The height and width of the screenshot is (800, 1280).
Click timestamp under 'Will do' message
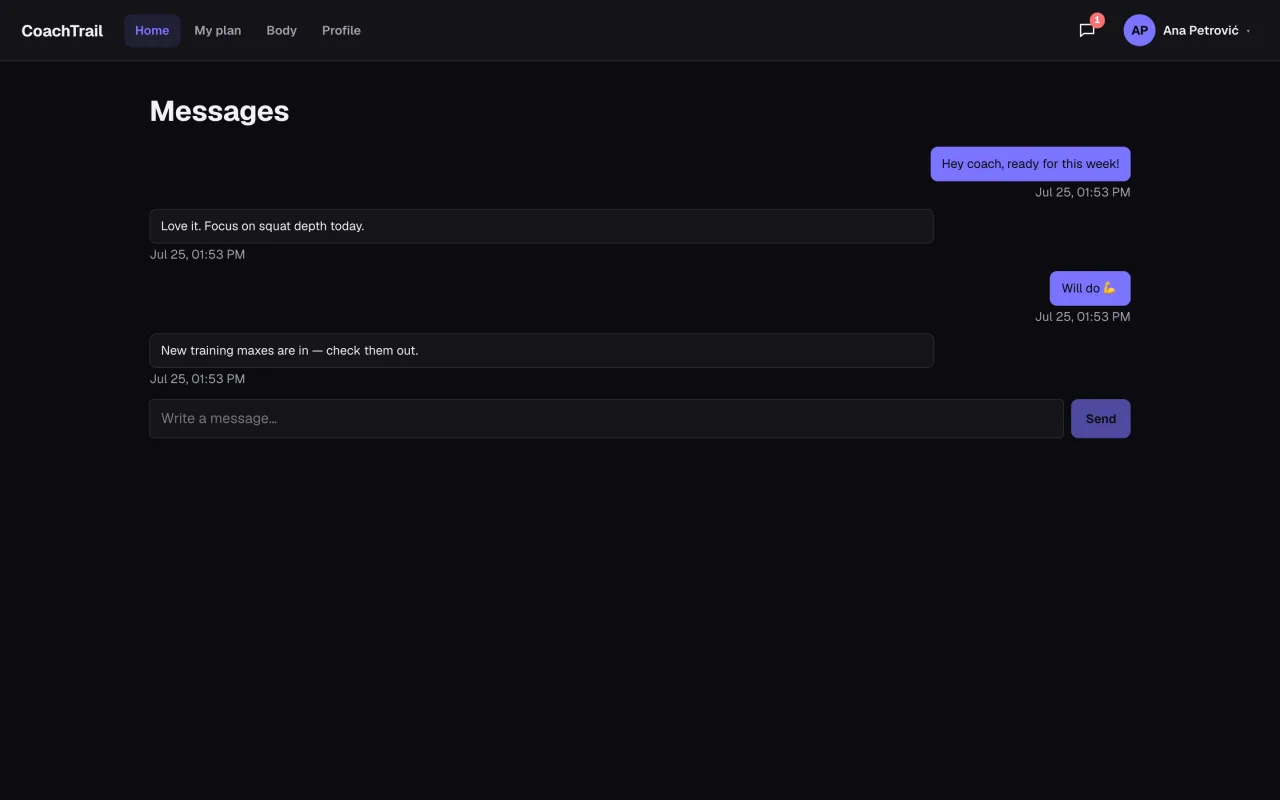click(x=1082, y=317)
